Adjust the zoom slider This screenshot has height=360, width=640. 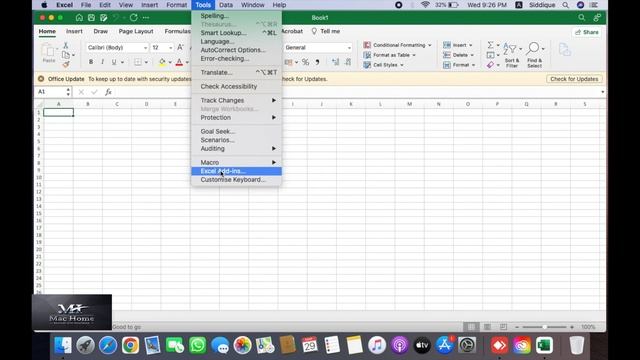[544, 327]
